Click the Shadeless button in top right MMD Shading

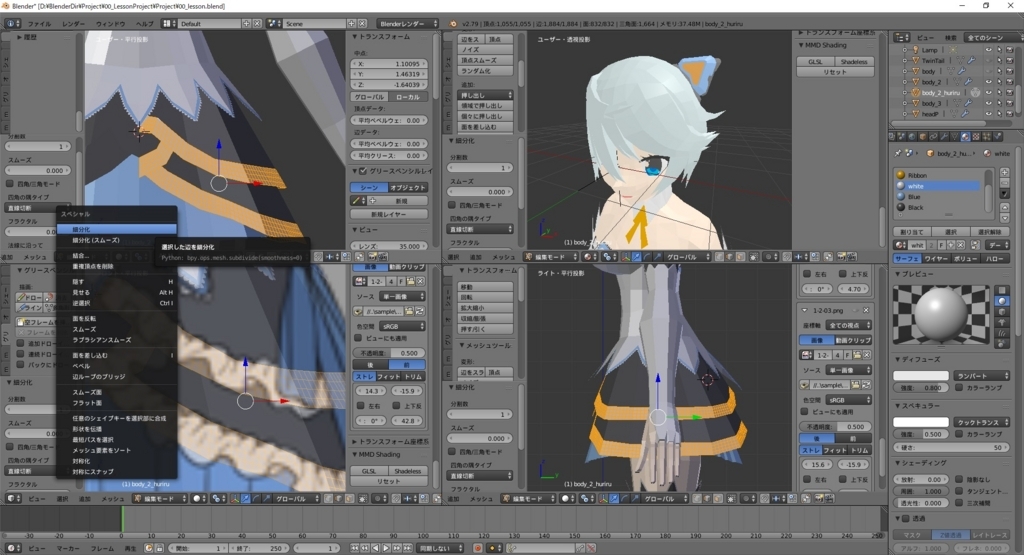[854, 61]
